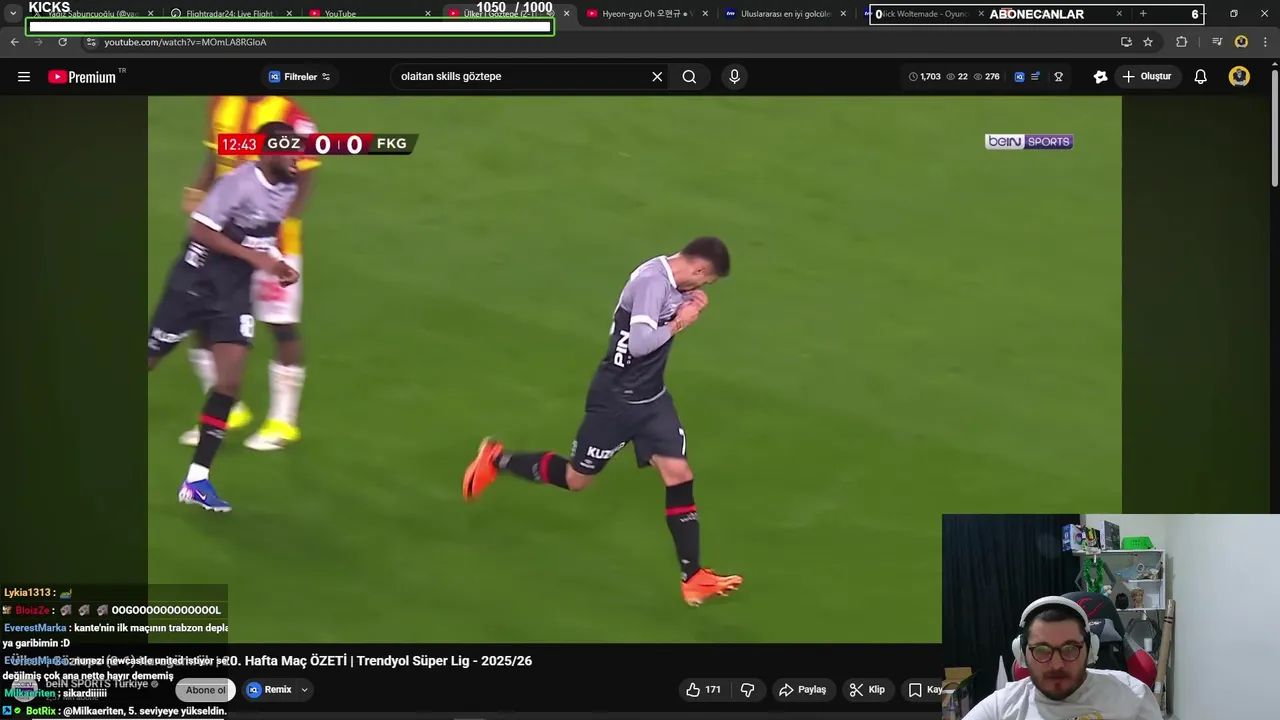This screenshot has height=720, width=1280.
Task: Click the 276 eye-count stat
Action: (986, 77)
